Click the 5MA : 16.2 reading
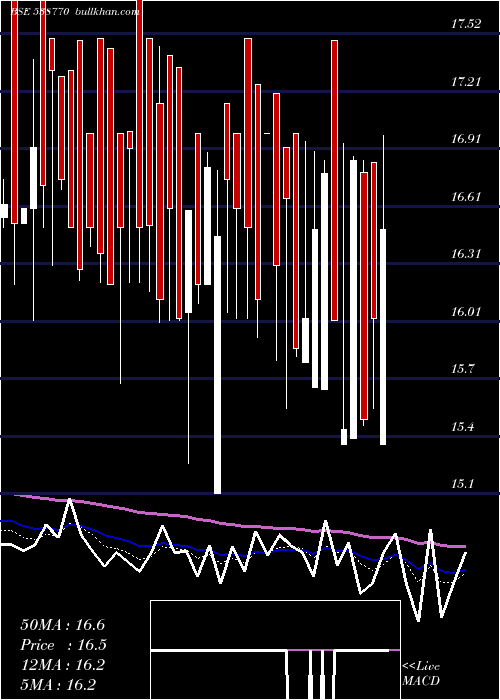Screen dimensions: 500x700 pyautogui.click(x=58, y=685)
